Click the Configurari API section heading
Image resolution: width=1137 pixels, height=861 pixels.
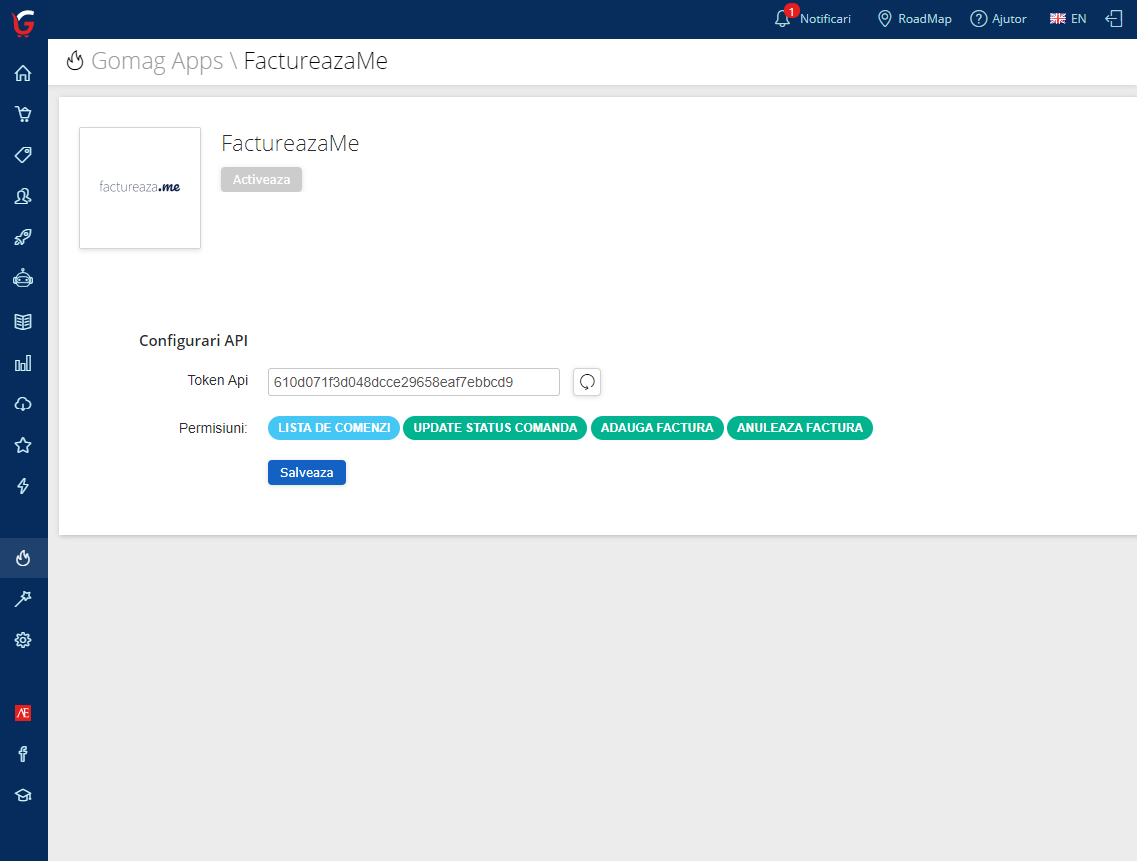click(x=194, y=341)
